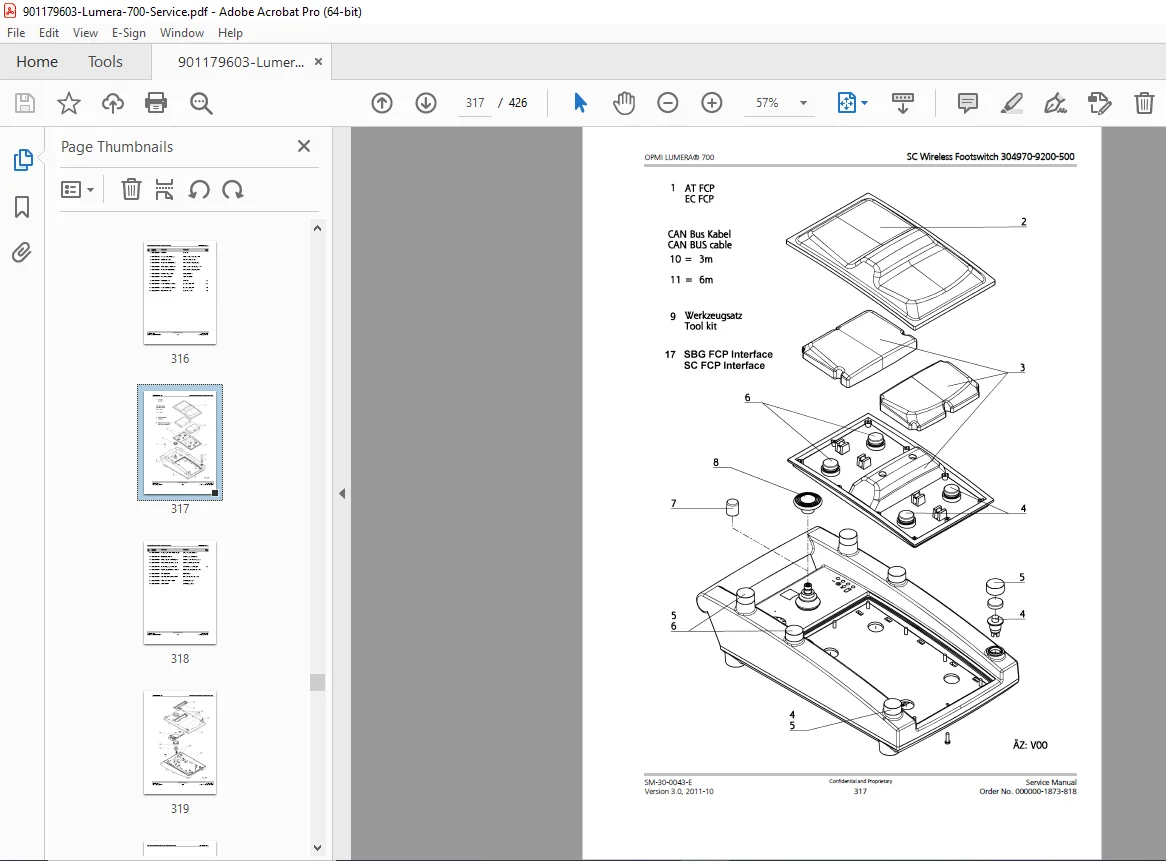Rotate page clockwise
The image size is (1166, 861).
[x=233, y=190]
